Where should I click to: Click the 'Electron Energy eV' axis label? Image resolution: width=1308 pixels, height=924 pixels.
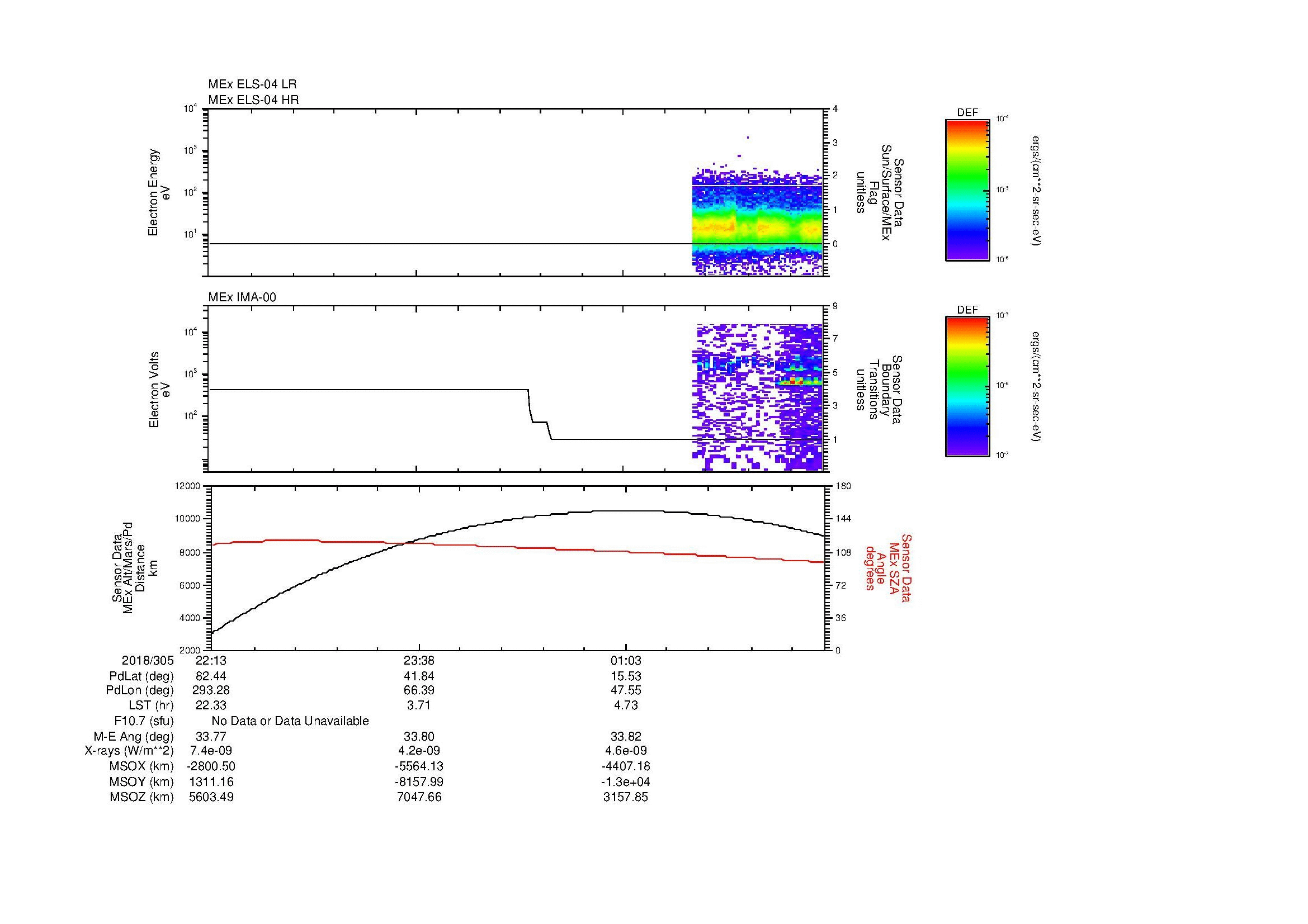(159, 192)
